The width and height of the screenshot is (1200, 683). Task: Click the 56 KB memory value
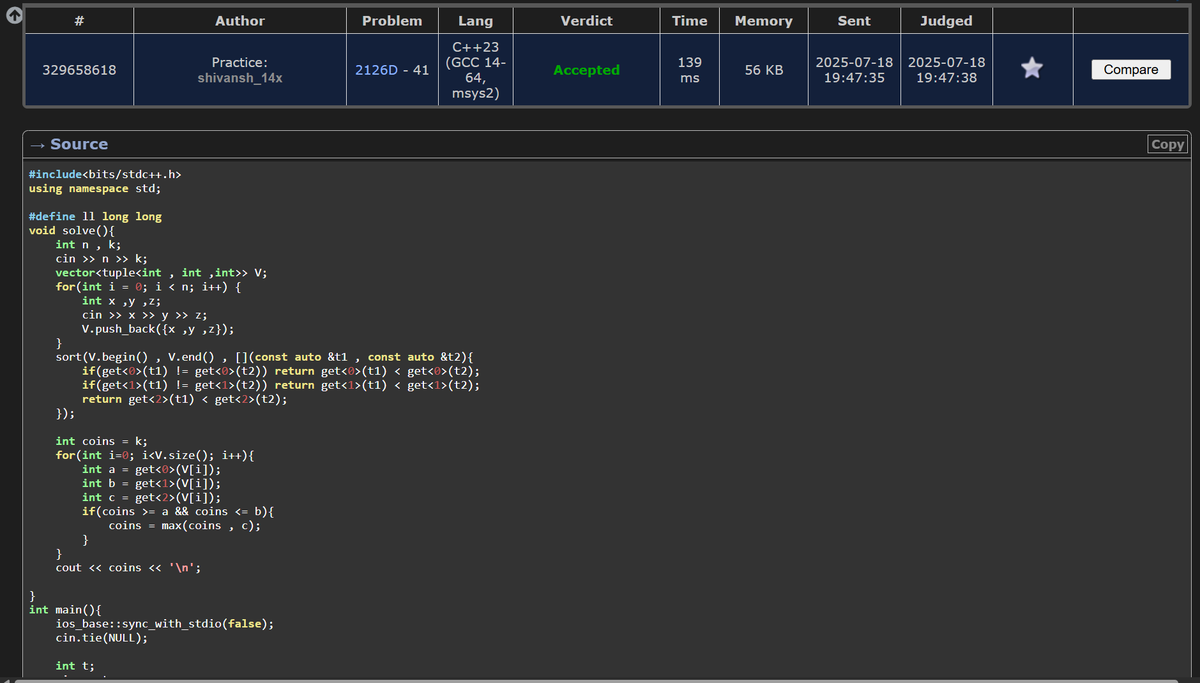764,70
